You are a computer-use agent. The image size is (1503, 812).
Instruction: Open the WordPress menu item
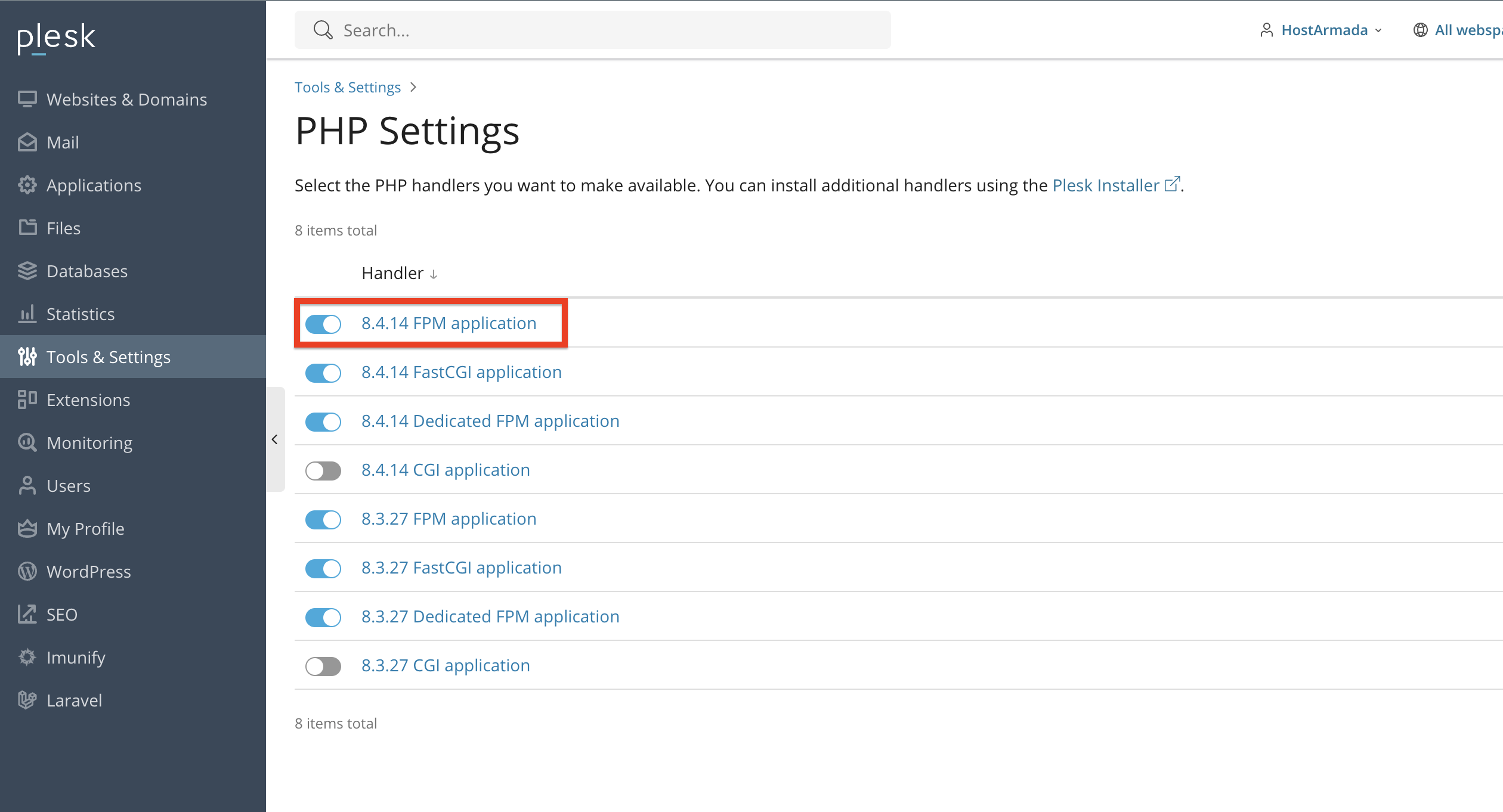click(x=133, y=571)
